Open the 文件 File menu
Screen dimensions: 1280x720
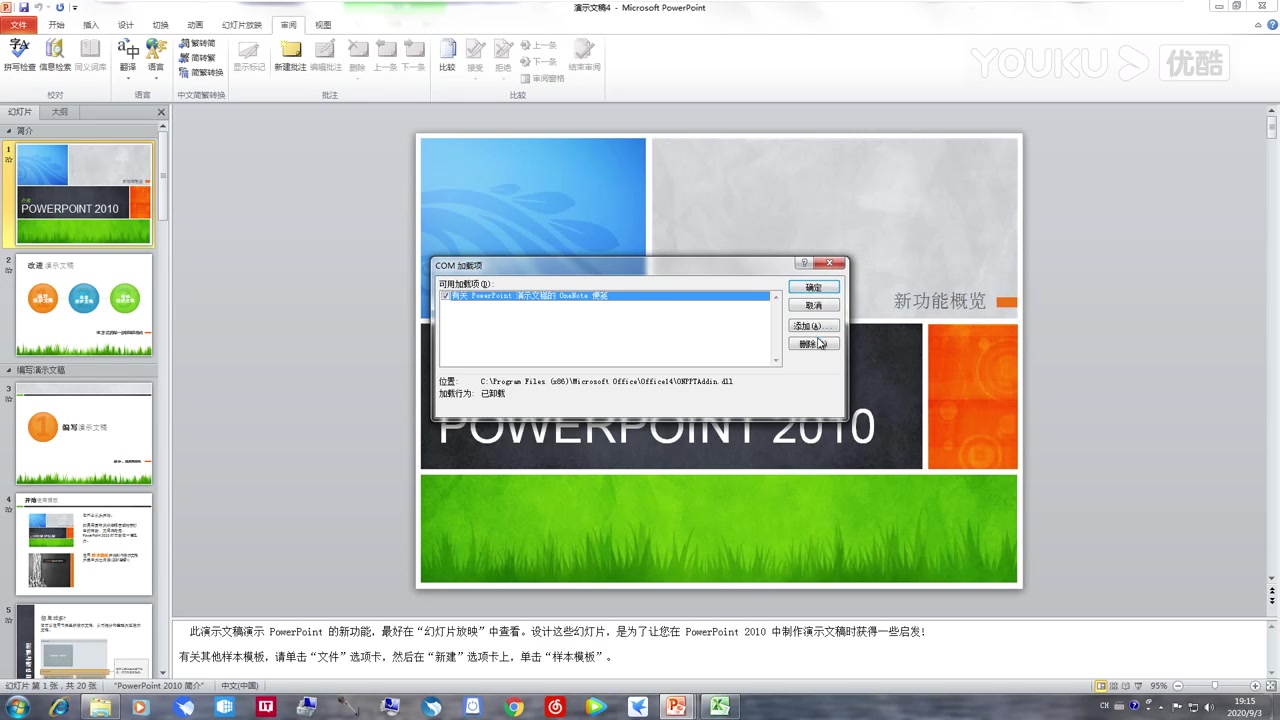[17, 24]
